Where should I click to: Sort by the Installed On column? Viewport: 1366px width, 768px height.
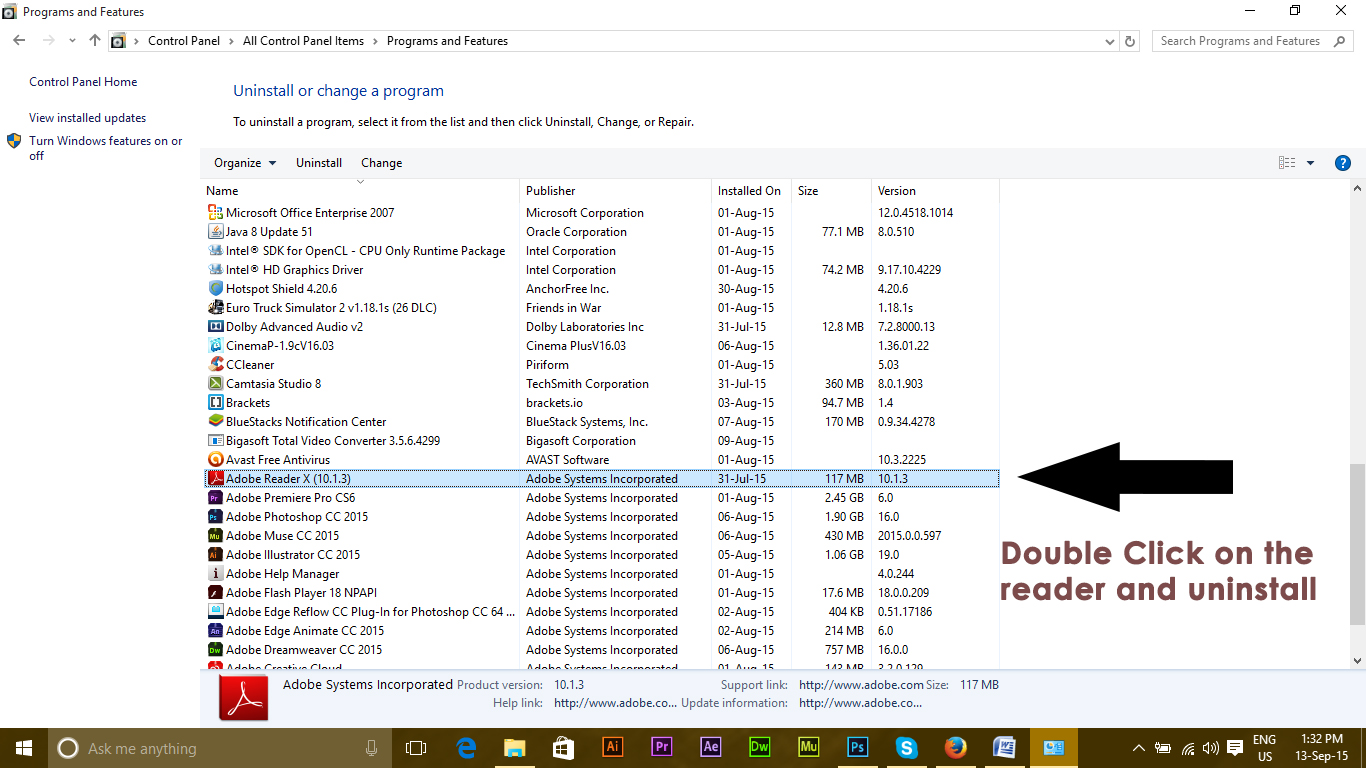tap(751, 190)
